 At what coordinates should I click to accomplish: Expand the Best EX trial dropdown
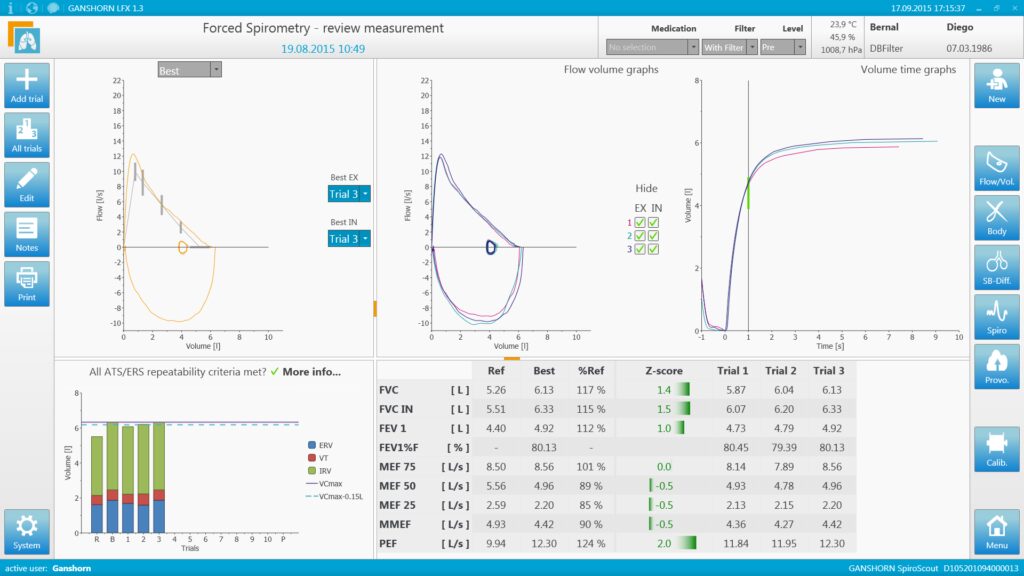tap(349, 194)
